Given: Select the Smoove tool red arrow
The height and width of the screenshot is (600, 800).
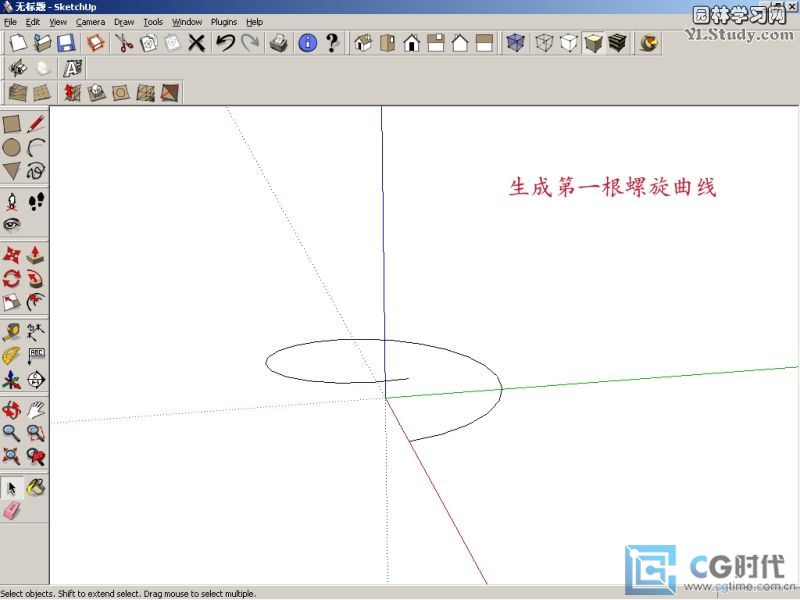Looking at the screenshot, I should point(71,93).
